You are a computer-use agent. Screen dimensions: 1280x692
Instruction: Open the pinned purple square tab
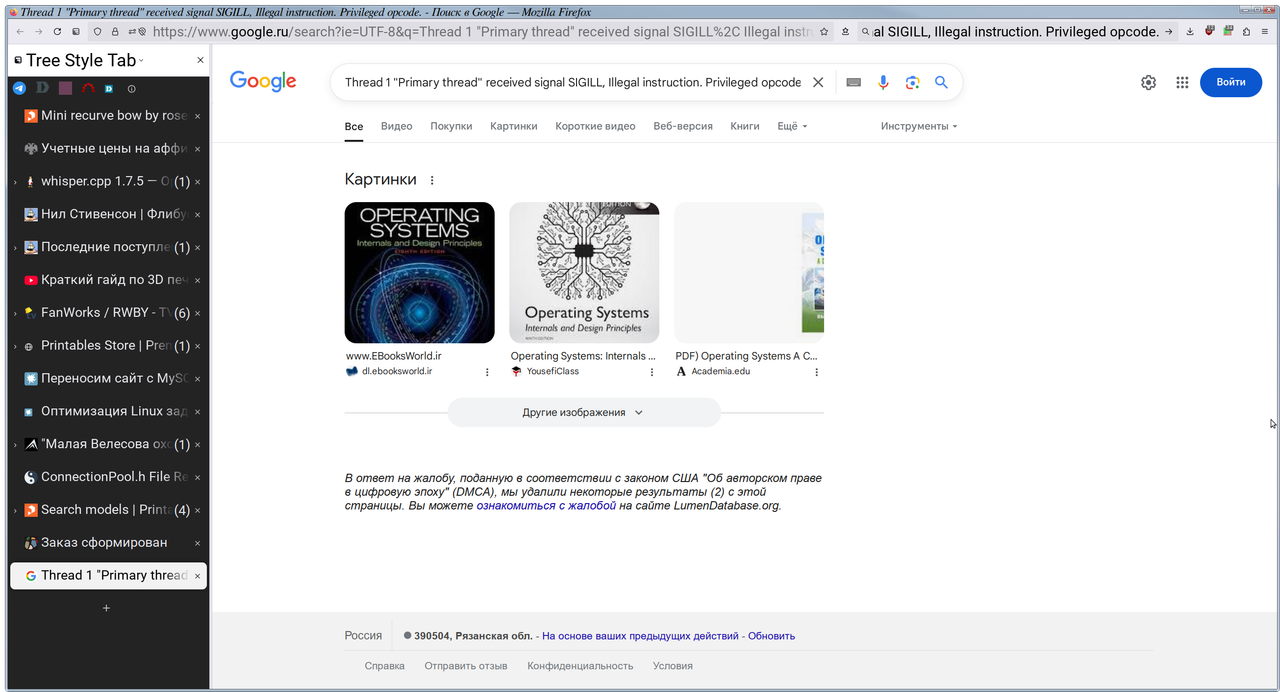(x=65, y=89)
